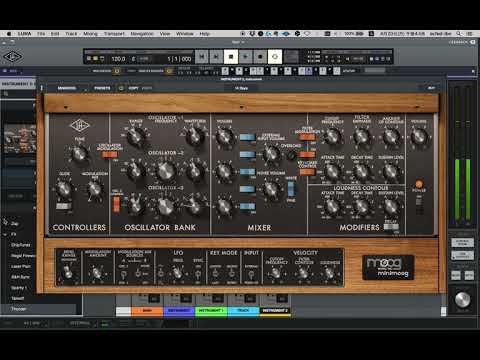The height and width of the screenshot is (360, 480).
Task: Click the LFO Freq knob
Action: tap(177, 273)
